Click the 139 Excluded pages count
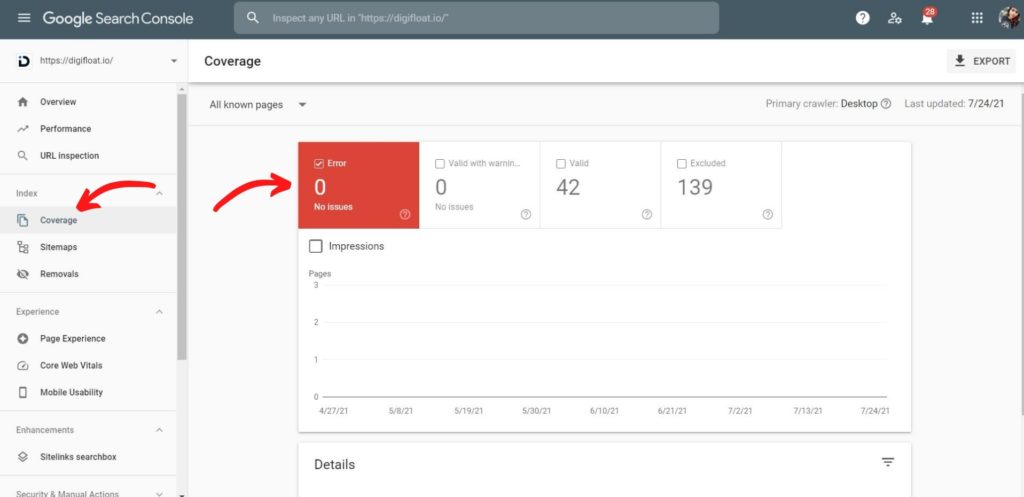This screenshot has height=497, width=1024. coord(695,187)
